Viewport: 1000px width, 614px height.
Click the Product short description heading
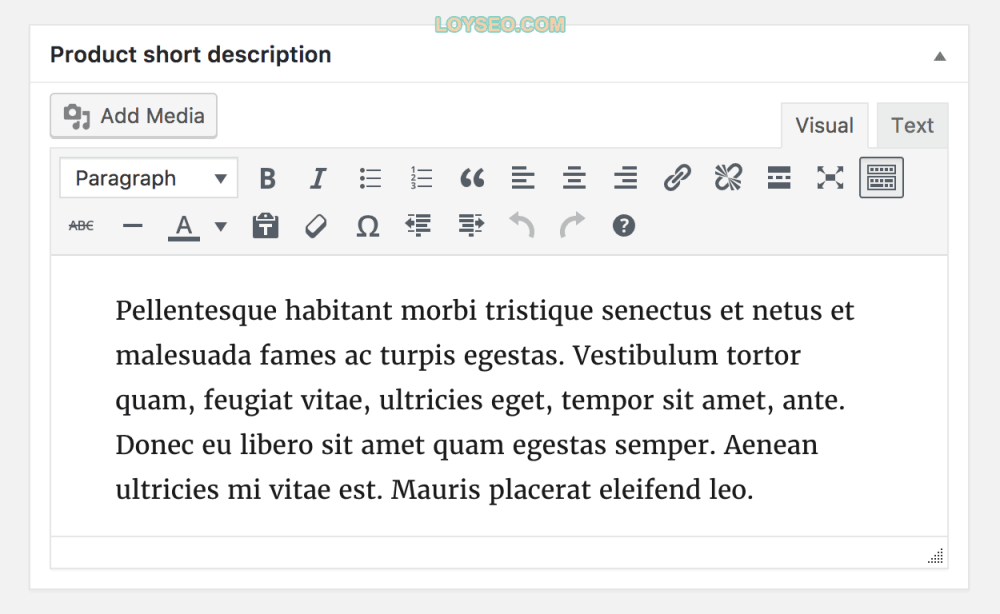(191, 55)
